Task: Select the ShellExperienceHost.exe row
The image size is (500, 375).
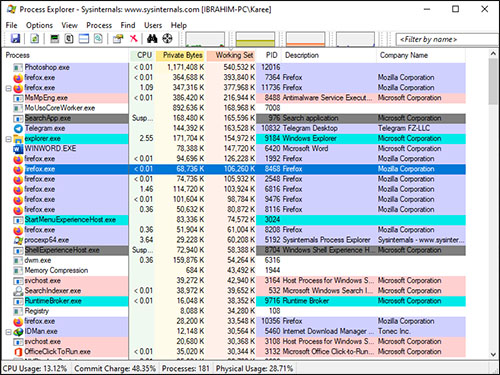Action: point(234,250)
